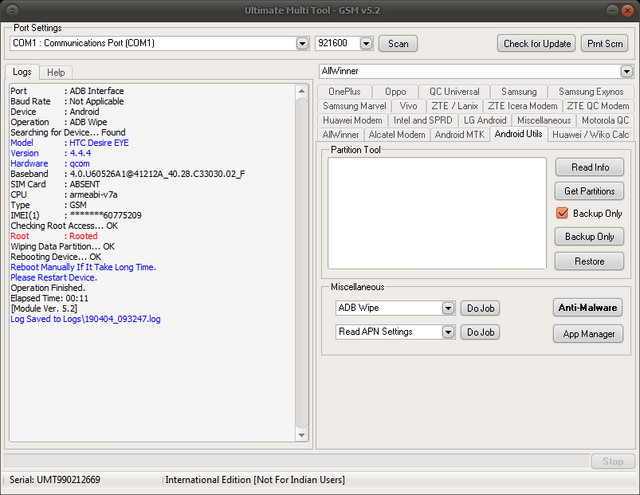This screenshot has width=640, height=495.
Task: Click the Scan button
Action: (x=398, y=44)
